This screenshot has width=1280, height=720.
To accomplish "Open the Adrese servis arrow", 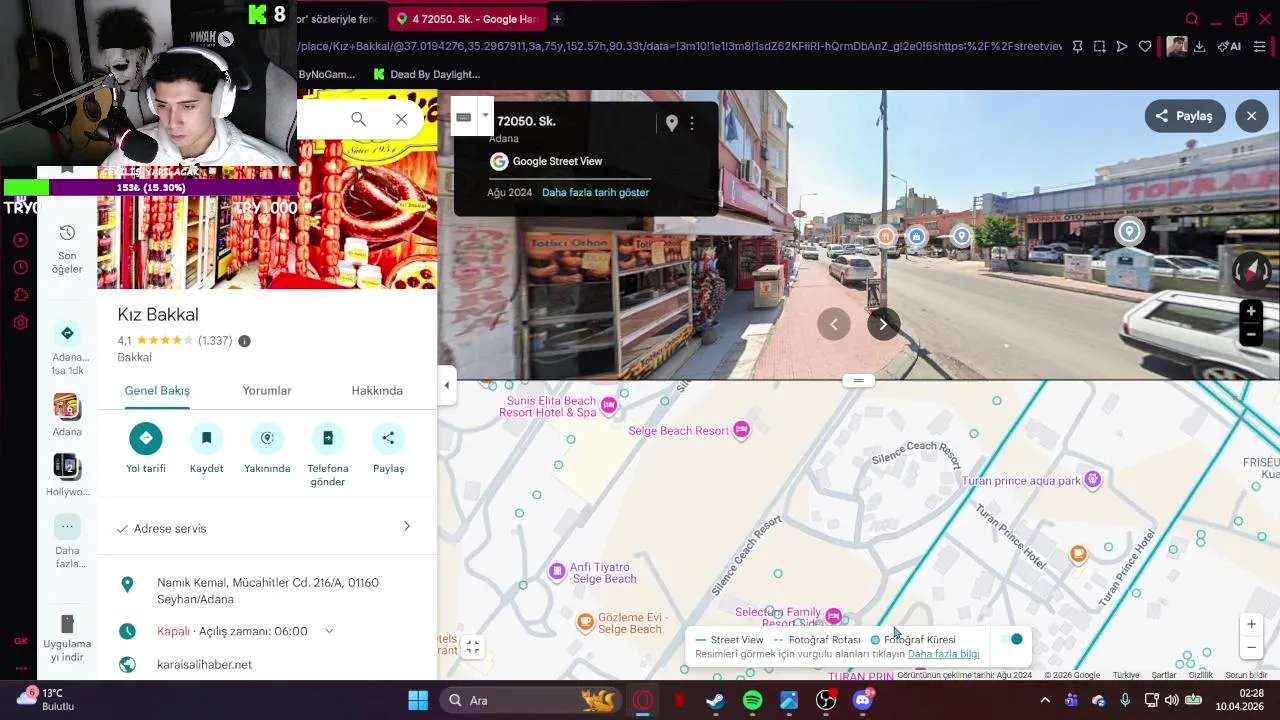I will click(x=406, y=527).
